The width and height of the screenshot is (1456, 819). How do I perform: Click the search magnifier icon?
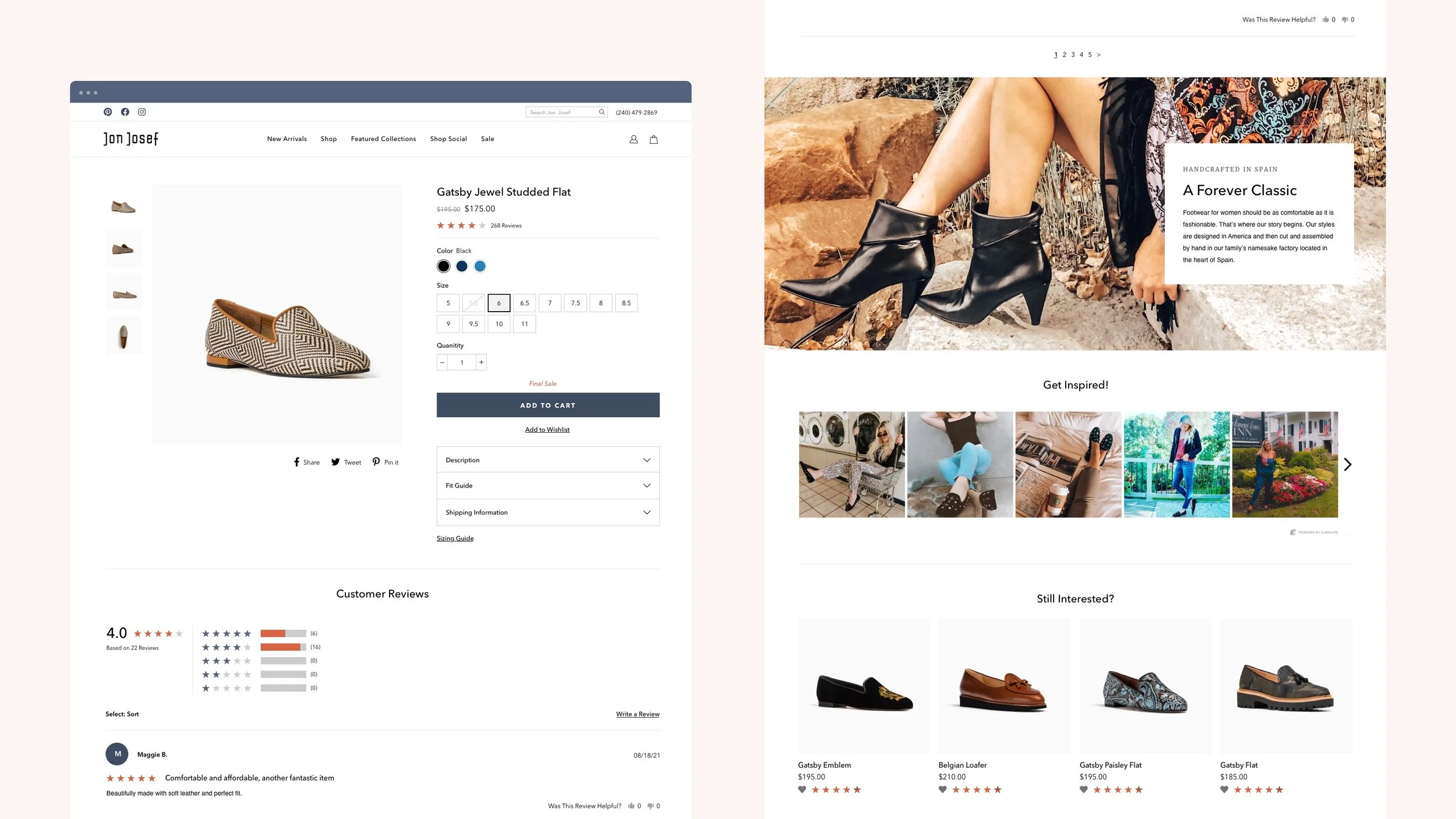602,112
